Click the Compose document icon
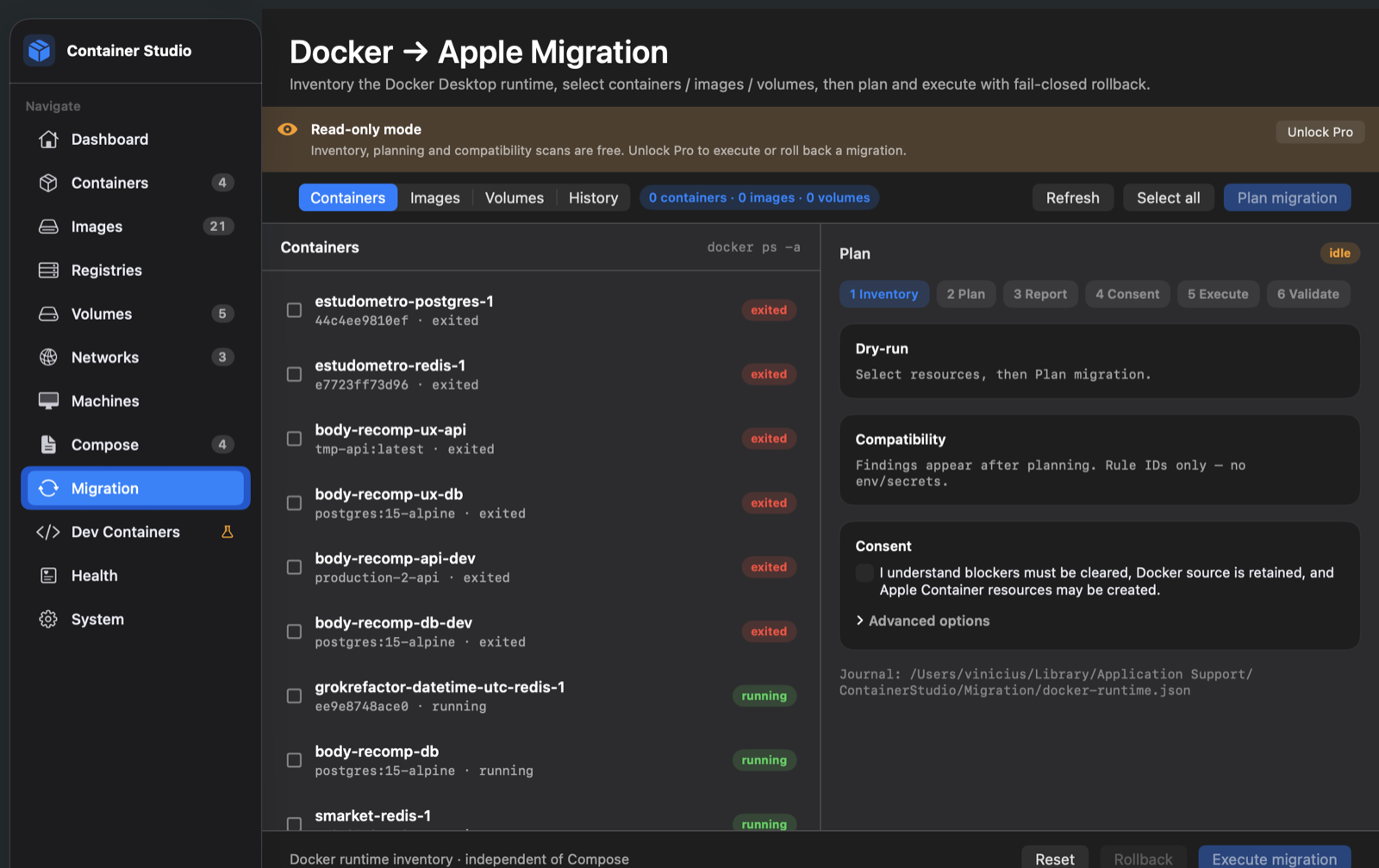 [48, 445]
